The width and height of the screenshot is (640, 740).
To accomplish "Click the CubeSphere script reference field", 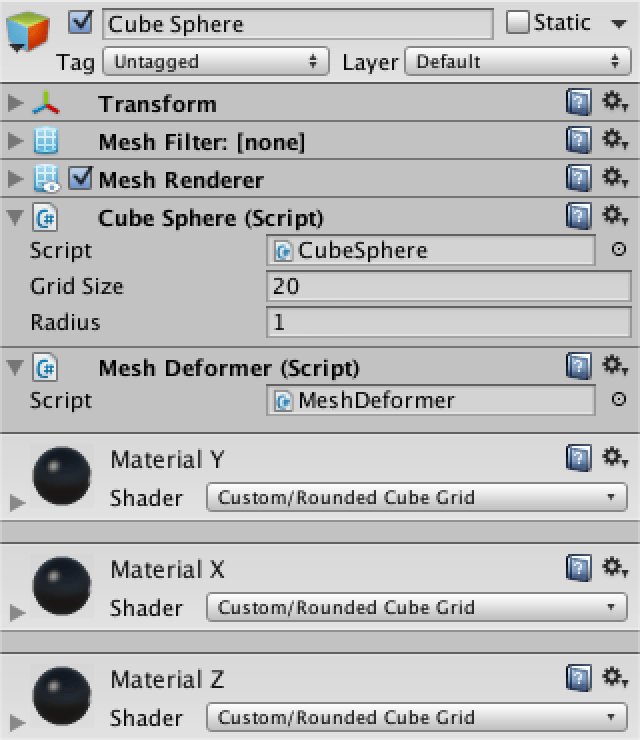I will [430, 250].
